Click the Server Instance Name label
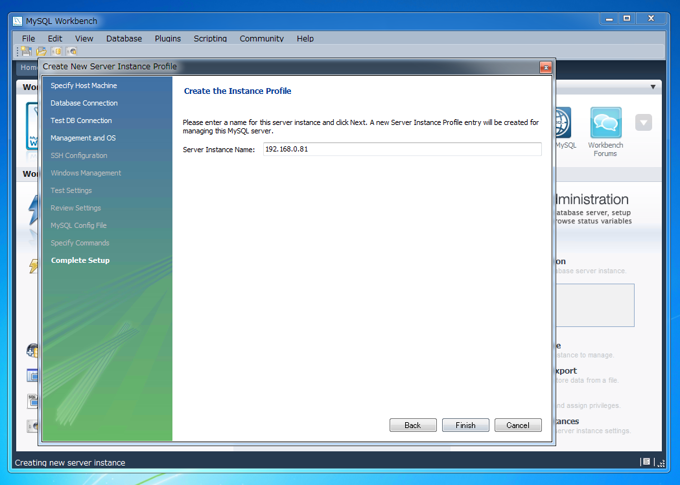 [x=219, y=150]
